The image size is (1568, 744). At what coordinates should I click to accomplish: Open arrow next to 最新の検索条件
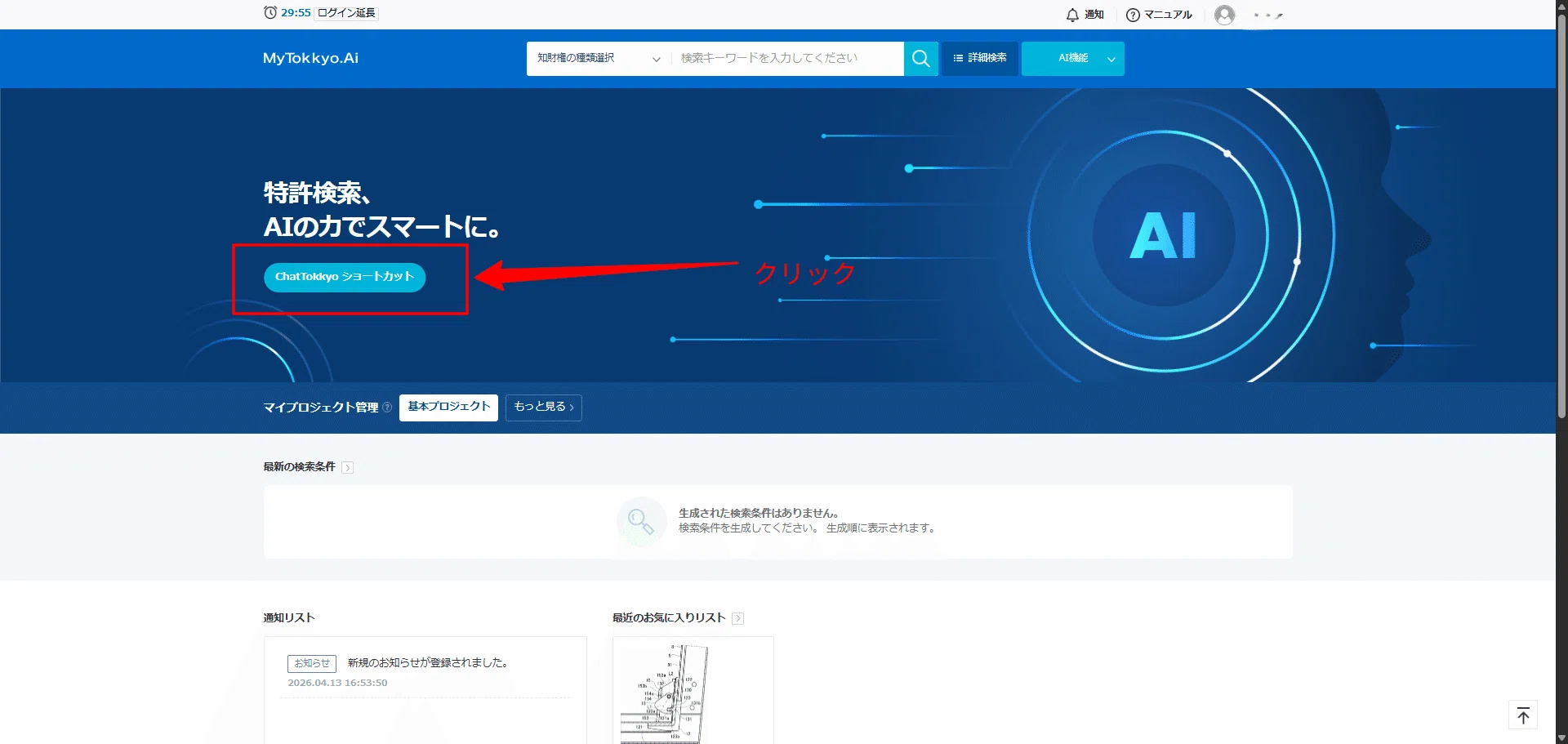pyautogui.click(x=348, y=468)
